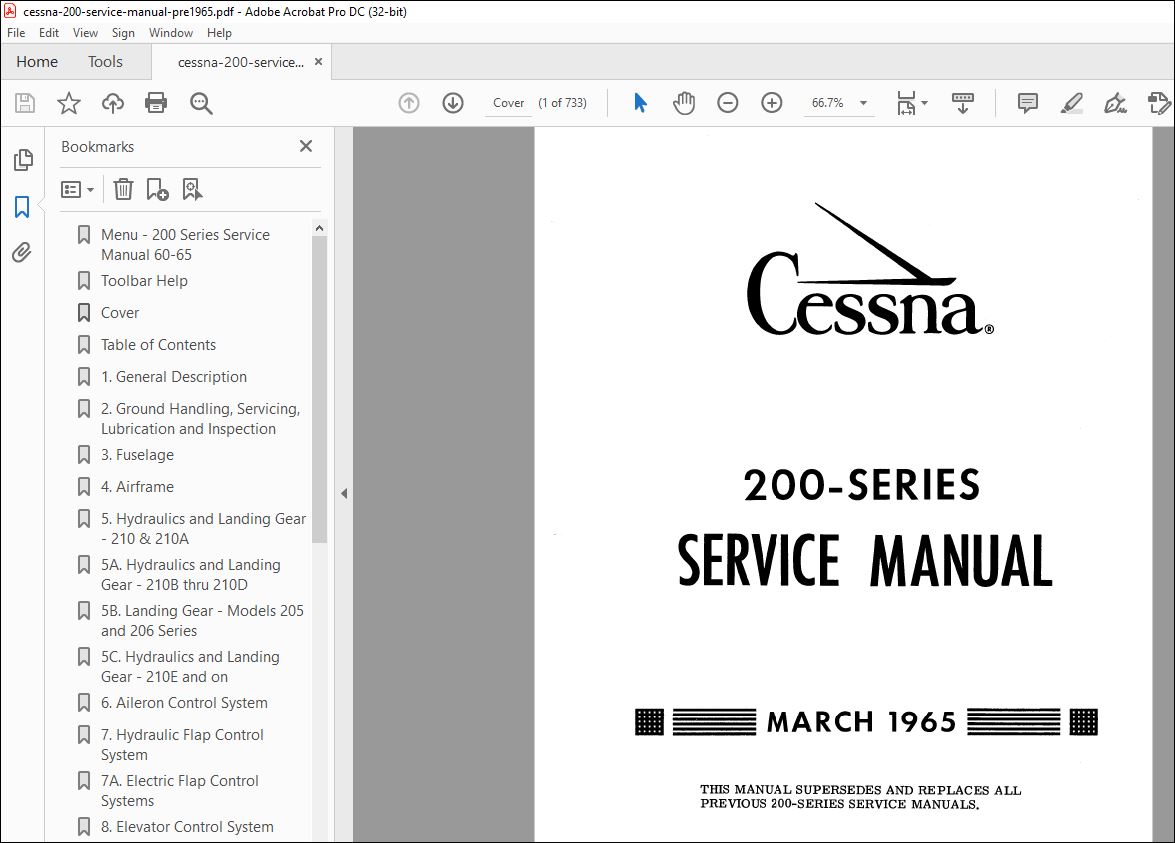
Task: Jump to the Cover bookmark
Action: click(120, 312)
